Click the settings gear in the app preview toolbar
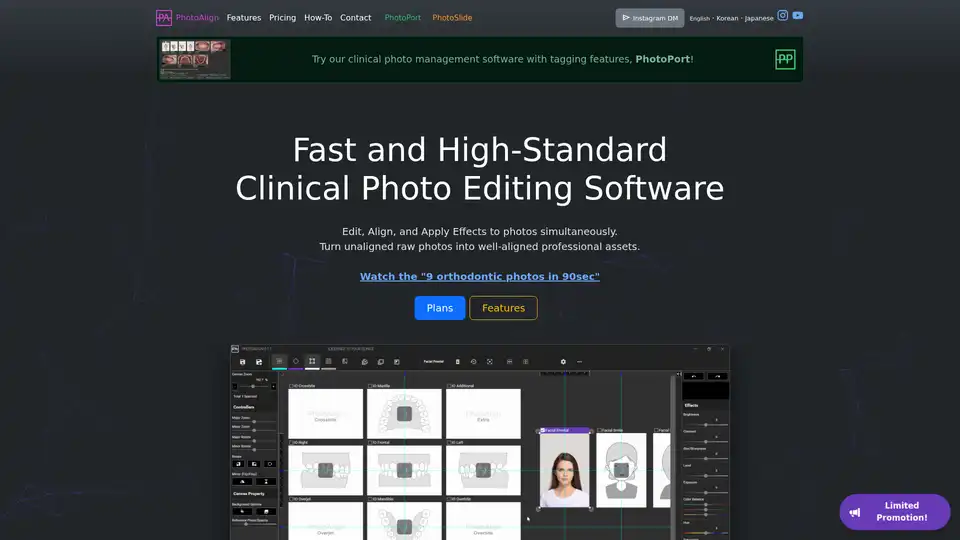This screenshot has width=960, height=540. pyautogui.click(x=563, y=362)
